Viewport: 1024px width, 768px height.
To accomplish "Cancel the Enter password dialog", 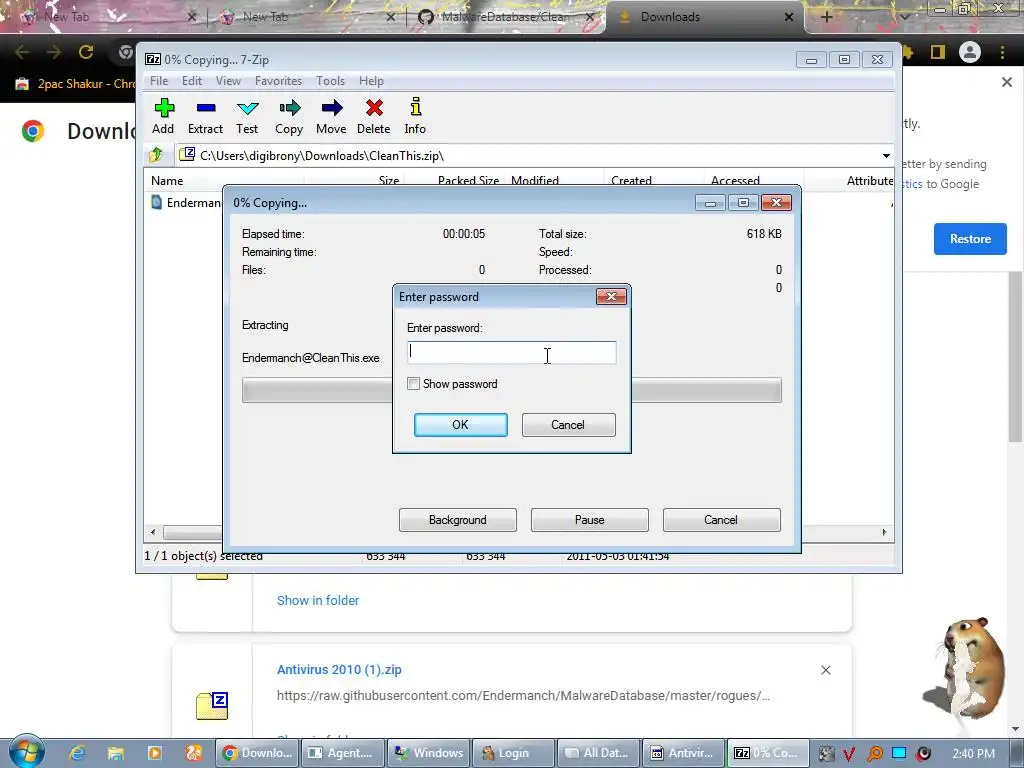I will coord(568,424).
